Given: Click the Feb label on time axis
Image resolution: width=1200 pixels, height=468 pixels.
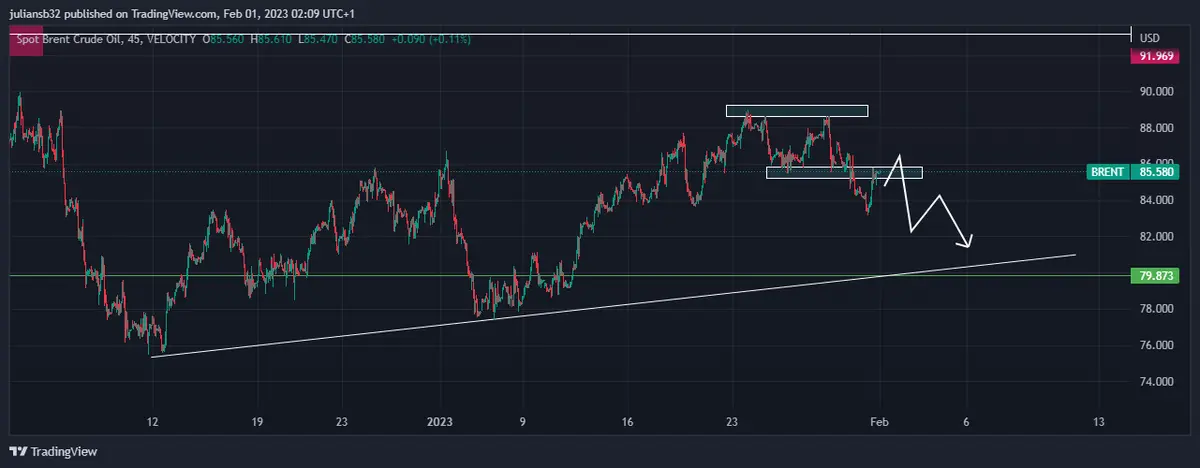Looking at the screenshot, I should (x=879, y=422).
